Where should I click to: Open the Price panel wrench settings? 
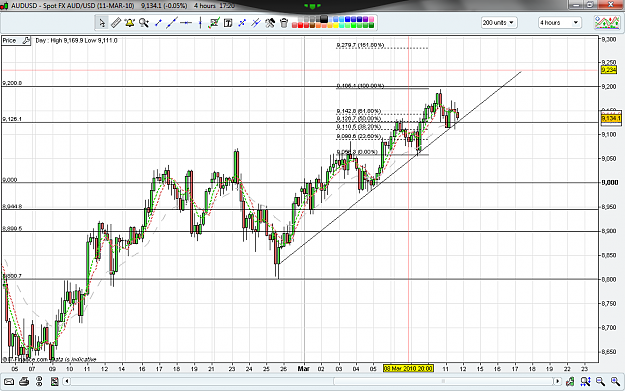[26, 40]
